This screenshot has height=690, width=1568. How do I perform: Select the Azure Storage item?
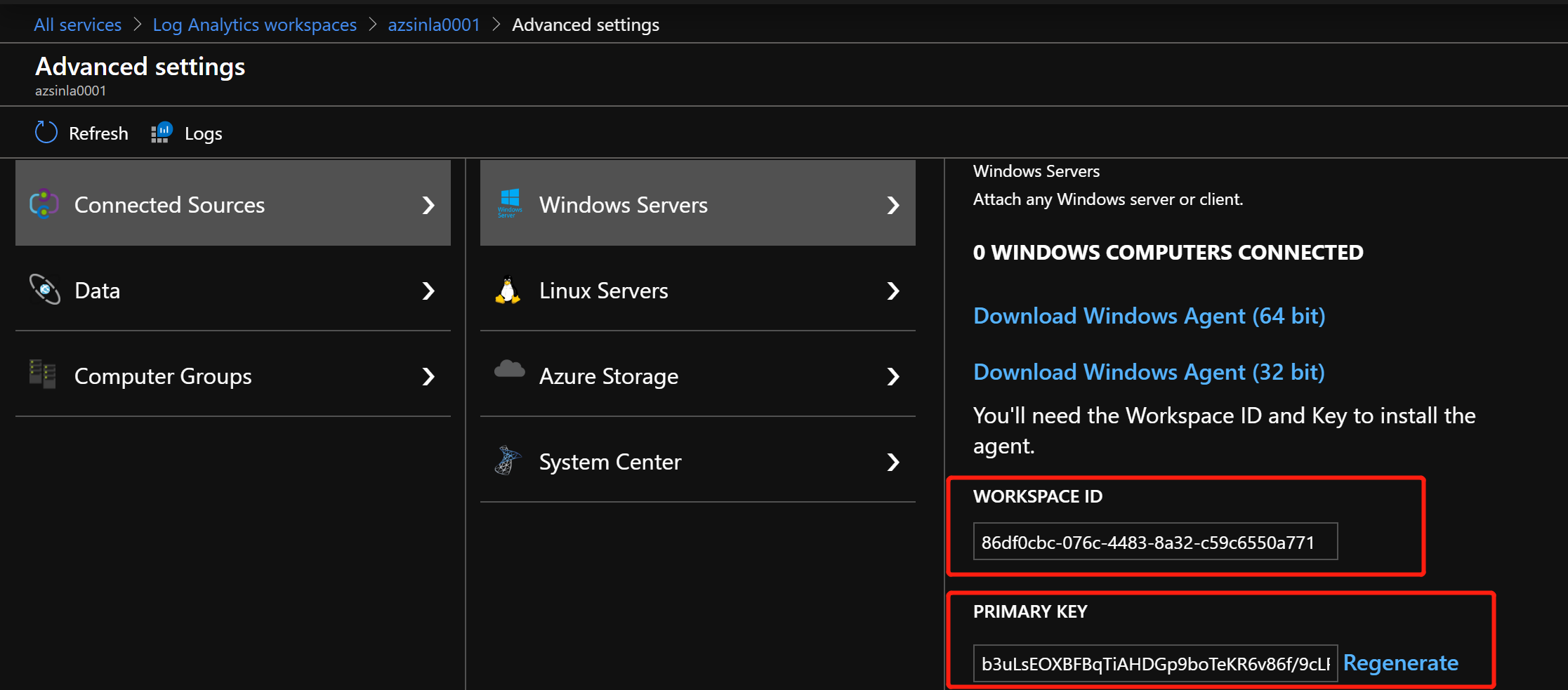[x=698, y=375]
